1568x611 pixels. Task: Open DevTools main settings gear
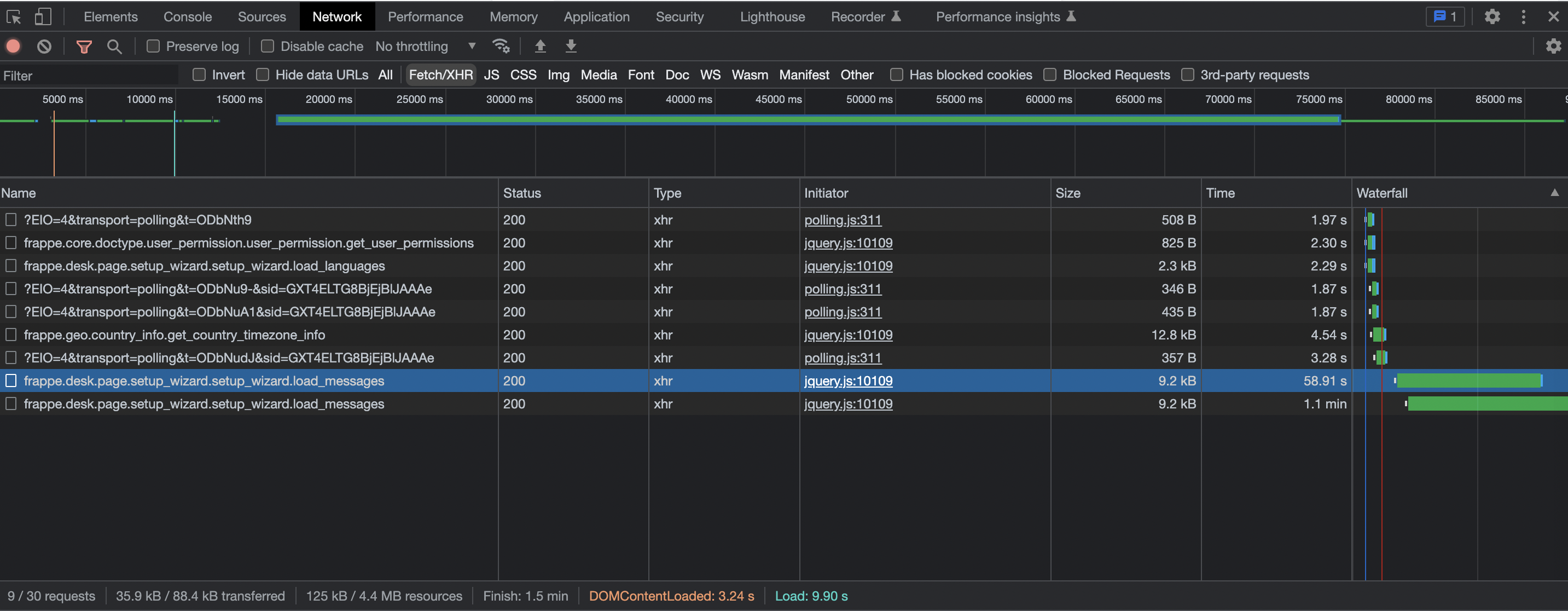[1492, 16]
